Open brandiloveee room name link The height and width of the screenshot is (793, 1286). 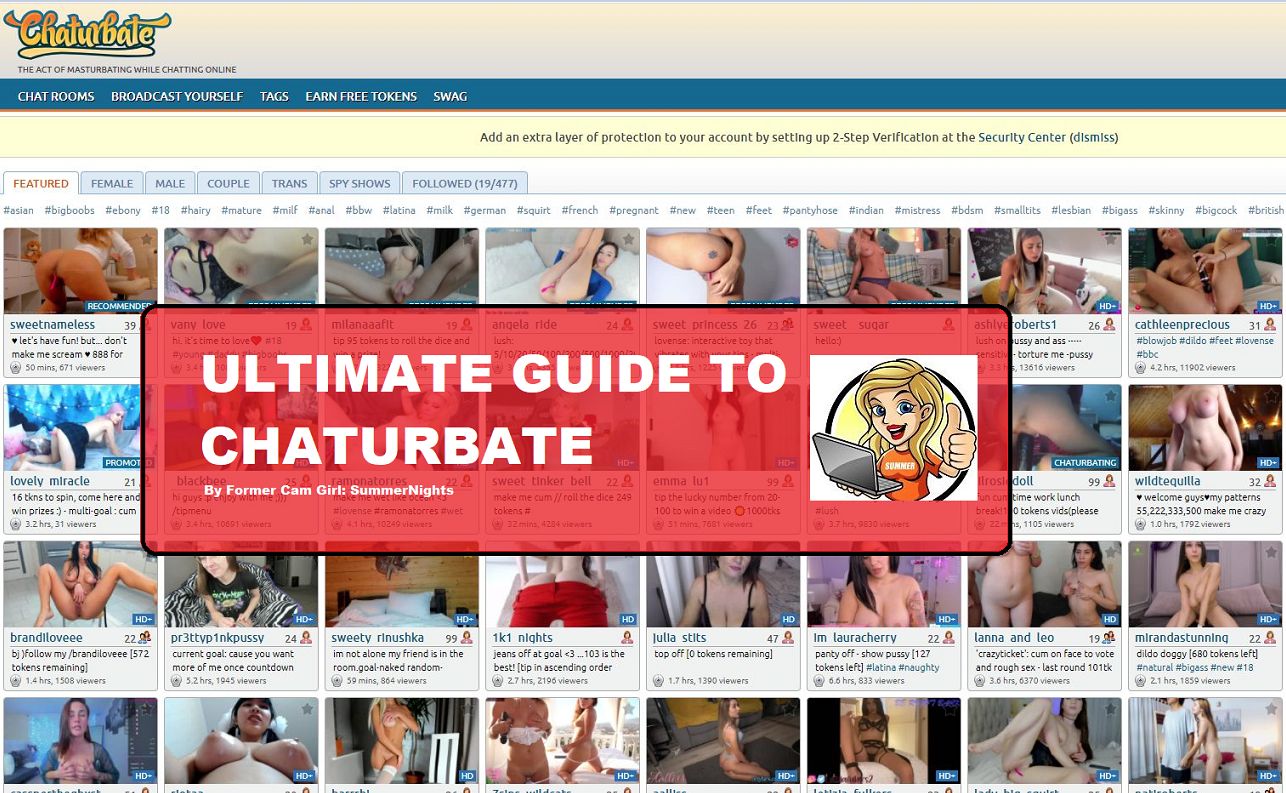tap(46, 638)
